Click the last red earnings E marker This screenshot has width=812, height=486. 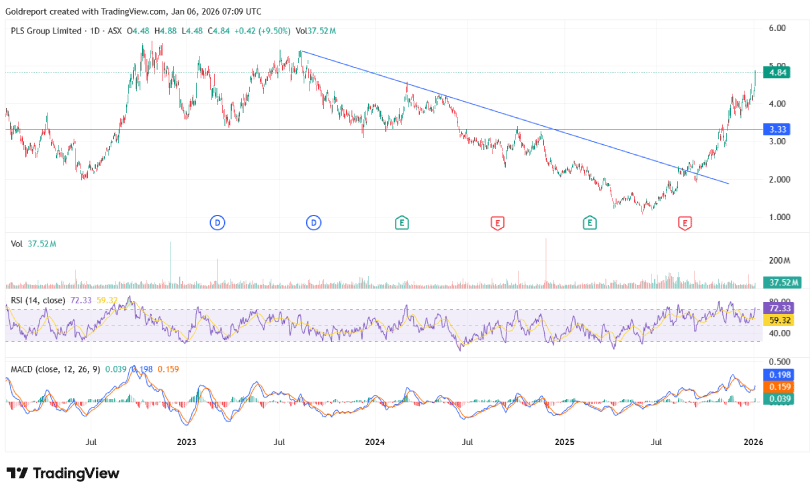685,222
